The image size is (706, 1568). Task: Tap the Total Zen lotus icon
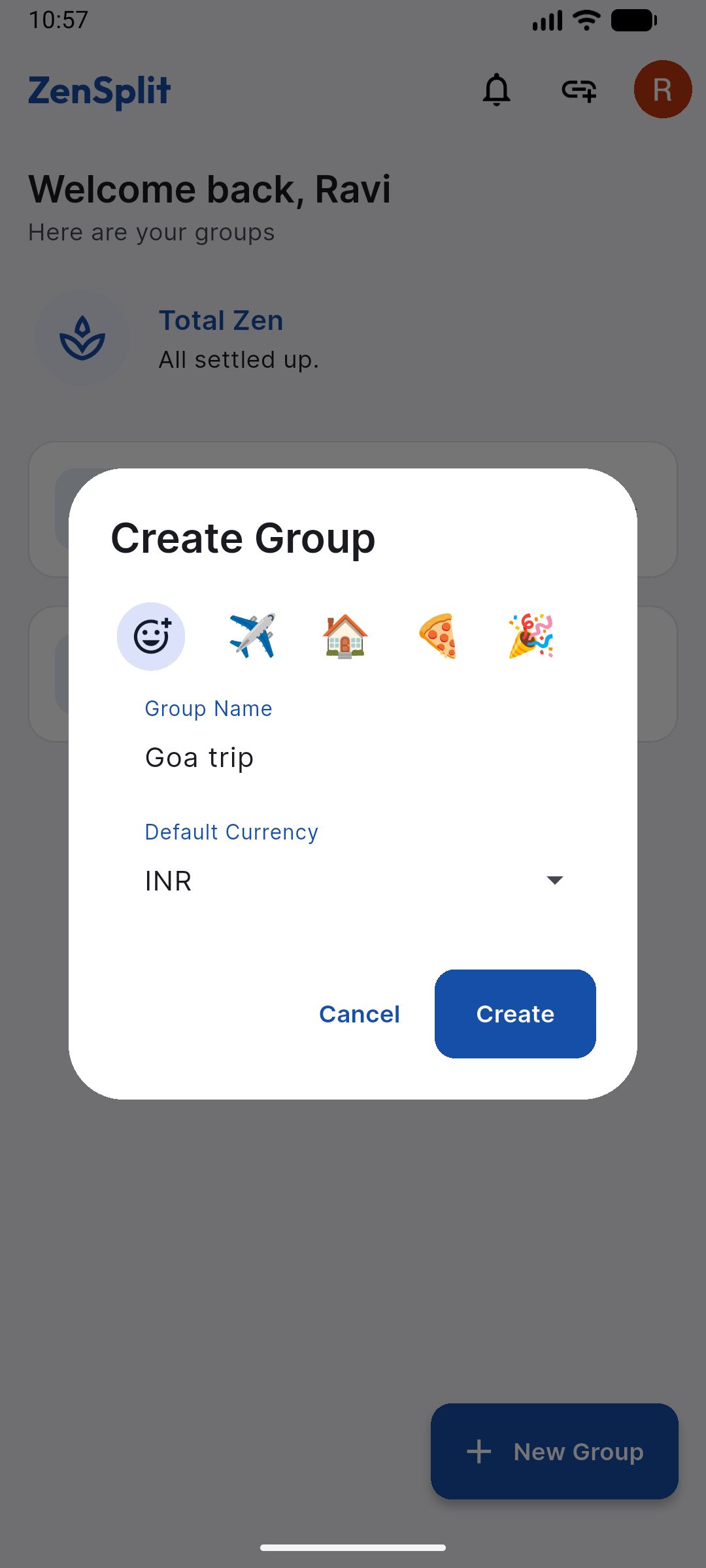[x=82, y=338]
